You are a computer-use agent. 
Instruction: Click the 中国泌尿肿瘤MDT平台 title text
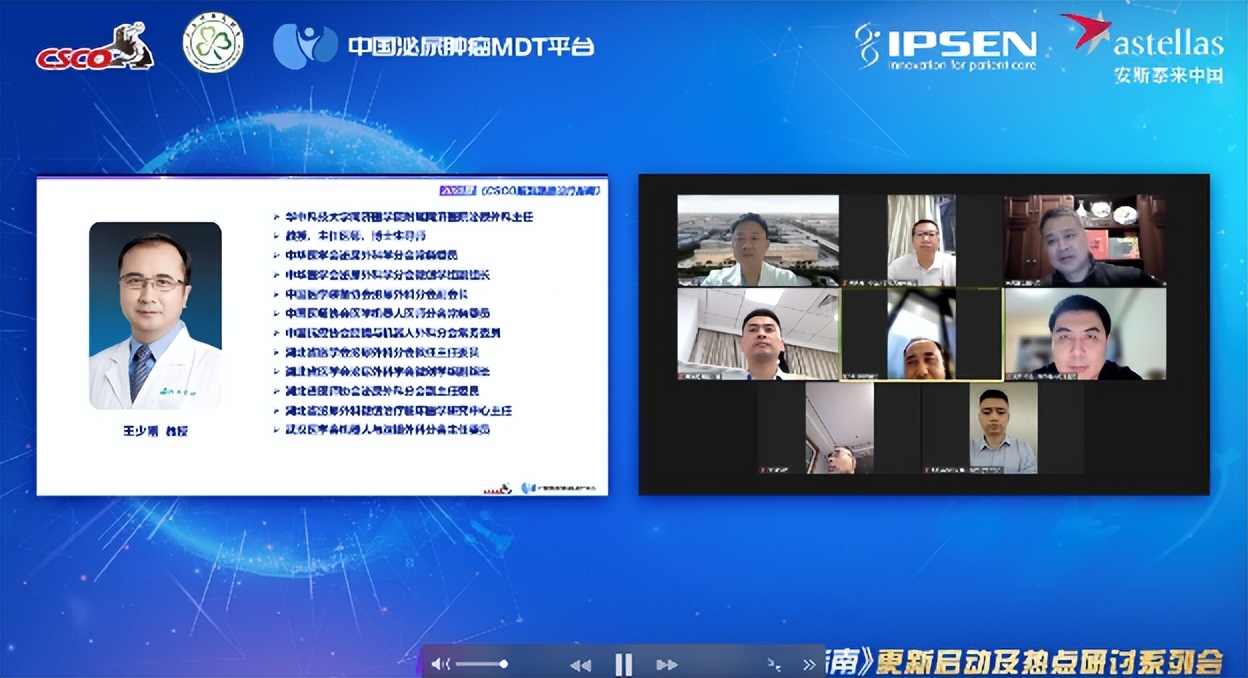tap(470, 46)
